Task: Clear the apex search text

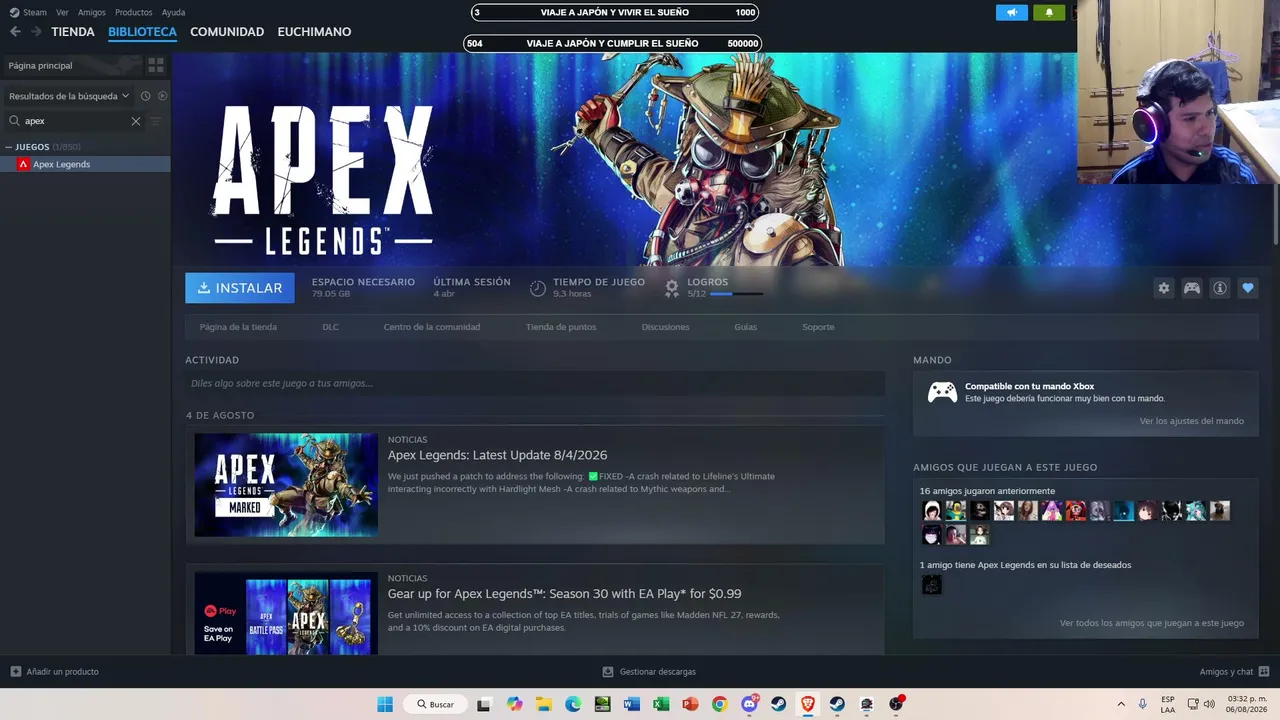Action: (136, 121)
